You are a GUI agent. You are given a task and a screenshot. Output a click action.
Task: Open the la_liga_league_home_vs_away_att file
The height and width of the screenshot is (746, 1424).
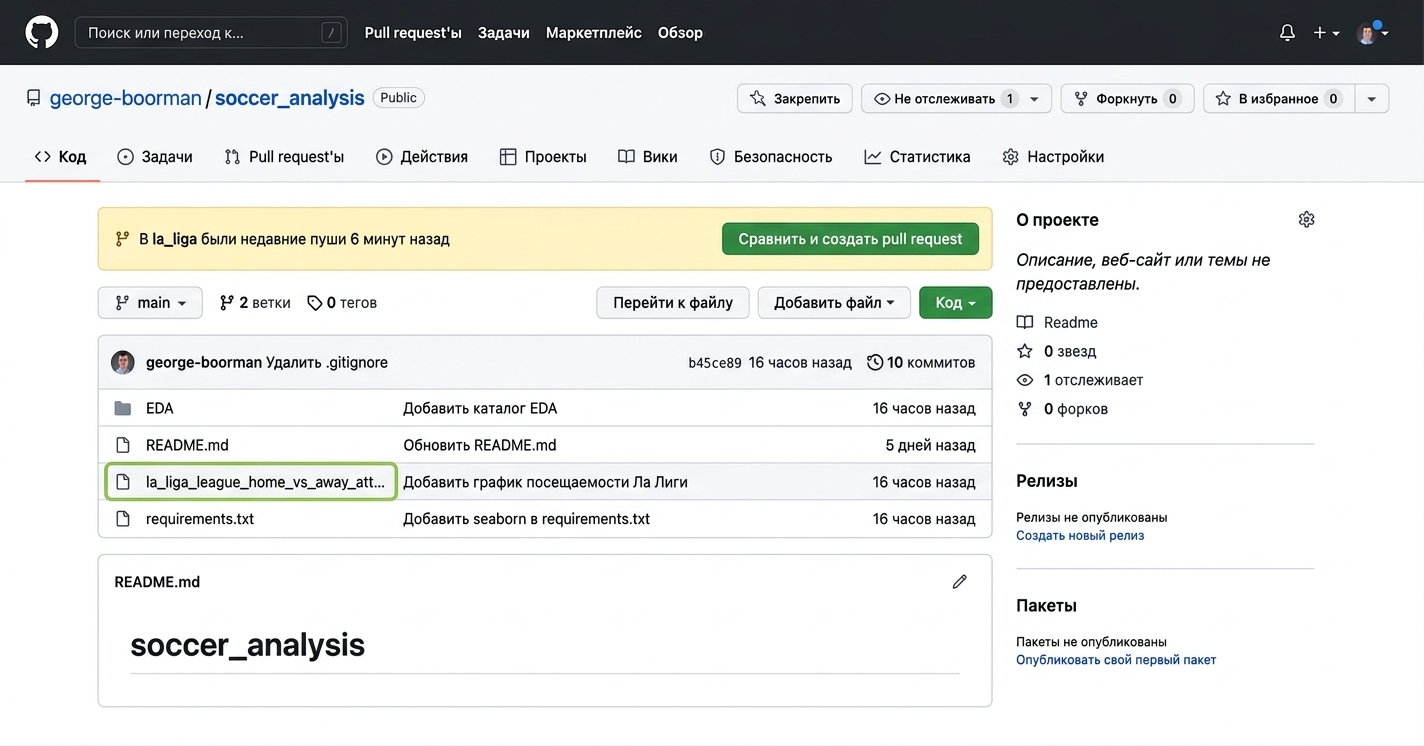coord(265,482)
